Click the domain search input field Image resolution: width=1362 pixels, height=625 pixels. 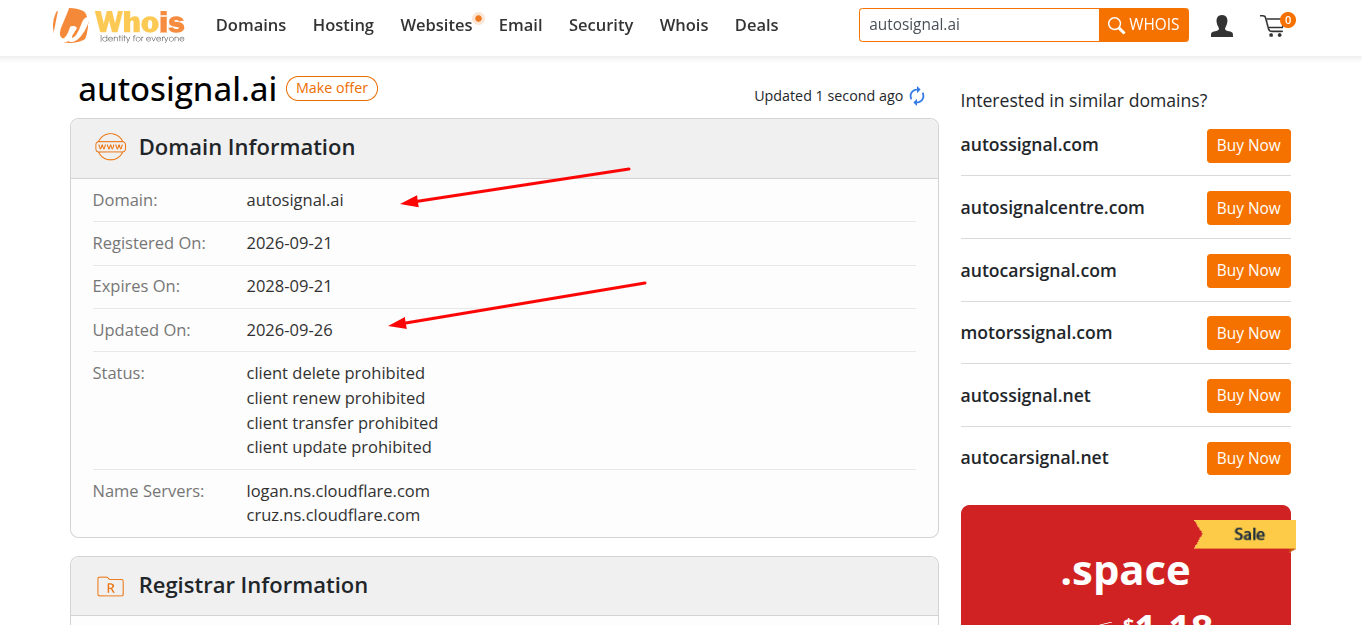979,25
